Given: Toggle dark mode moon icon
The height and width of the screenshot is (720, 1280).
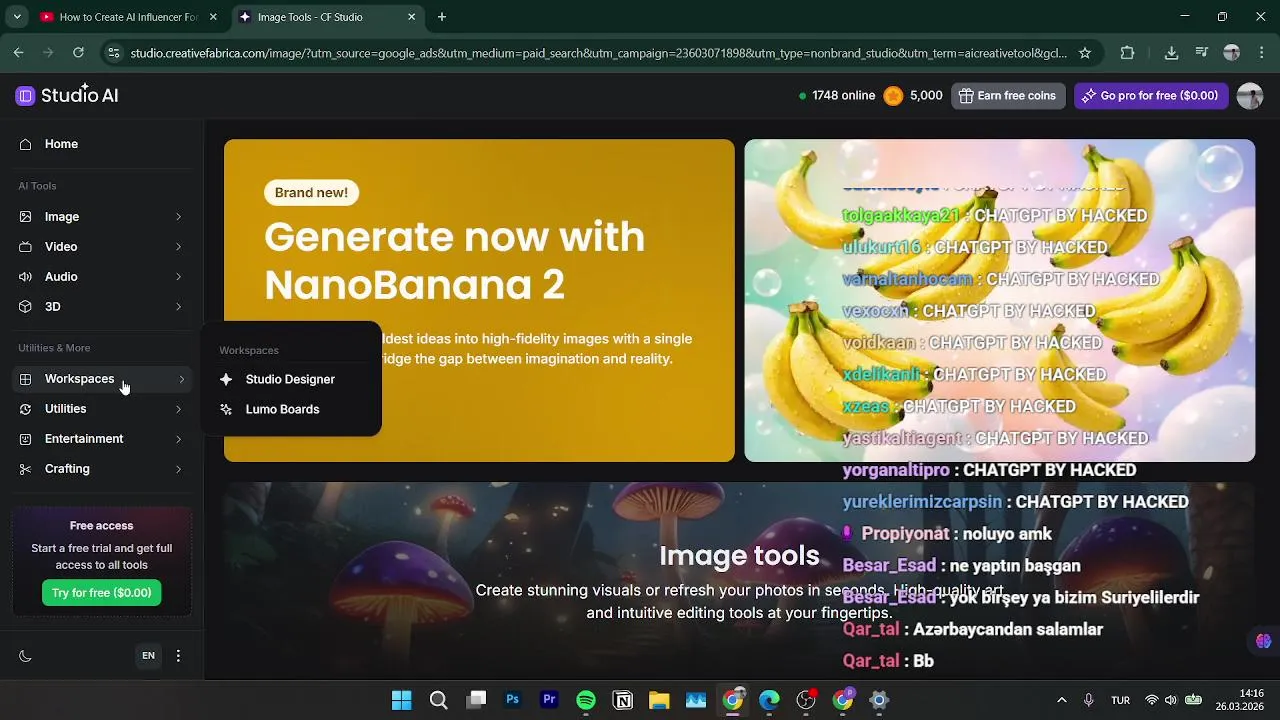Looking at the screenshot, I should (x=25, y=656).
